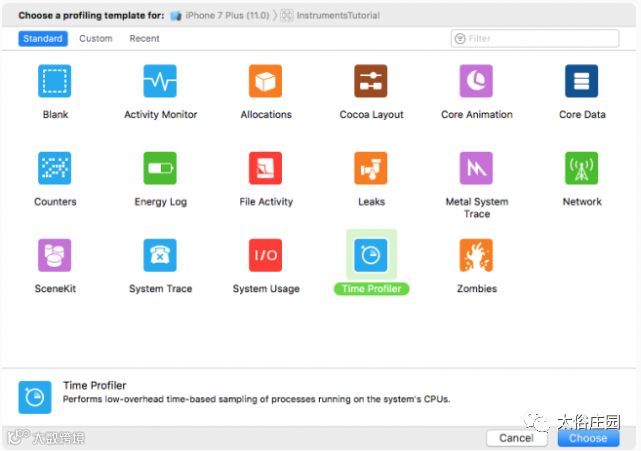Click the Cancel button
This screenshot has width=641, height=451.
(517, 438)
